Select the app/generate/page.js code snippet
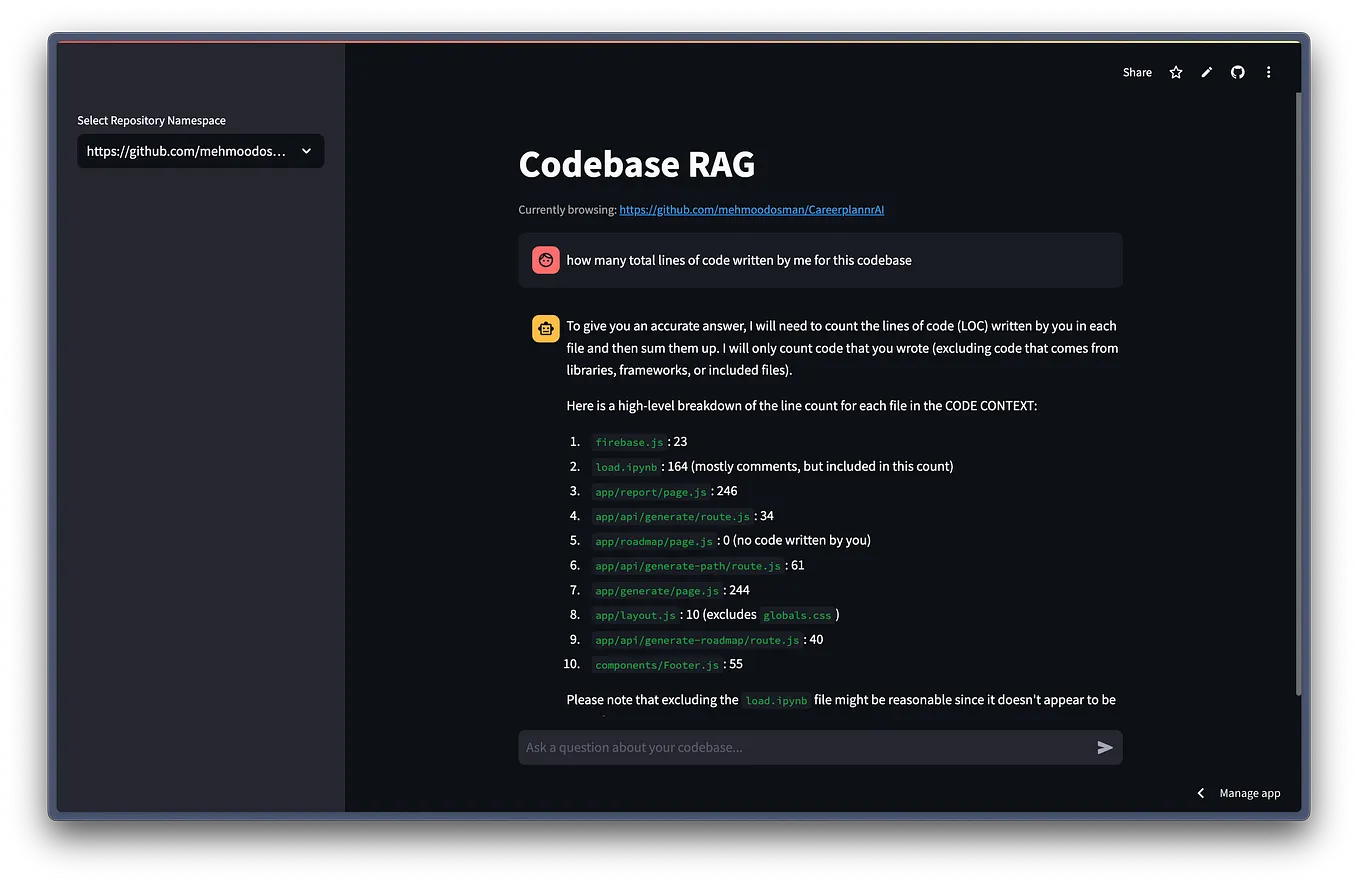This screenshot has width=1358, height=884. [x=656, y=590]
